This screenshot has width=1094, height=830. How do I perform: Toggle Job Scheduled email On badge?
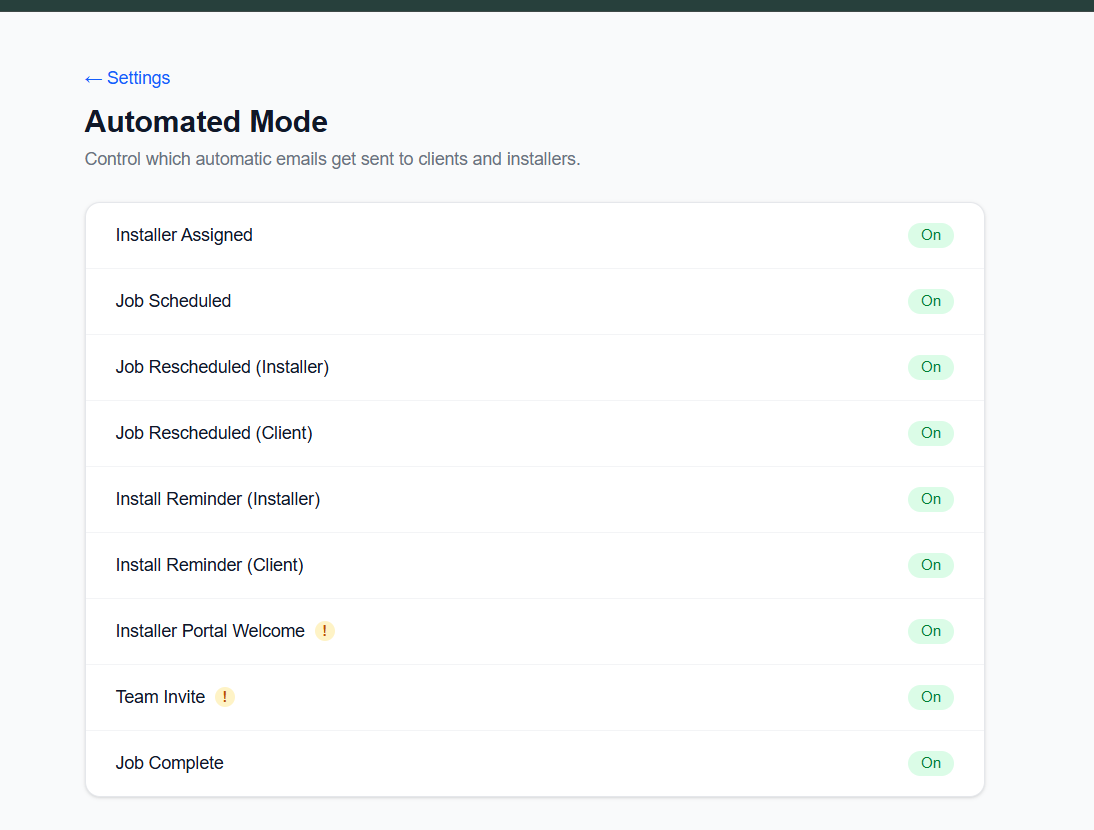pyautogui.click(x=930, y=301)
